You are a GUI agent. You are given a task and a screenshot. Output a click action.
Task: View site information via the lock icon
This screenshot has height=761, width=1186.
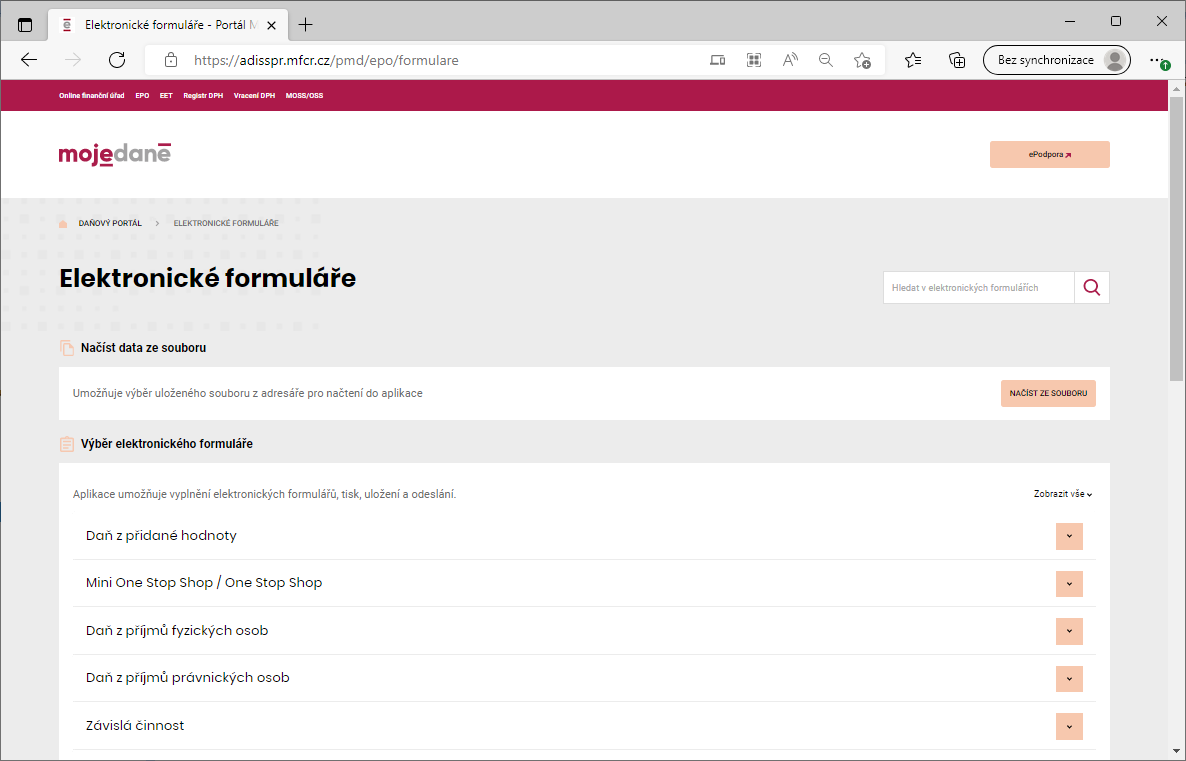[x=171, y=60]
